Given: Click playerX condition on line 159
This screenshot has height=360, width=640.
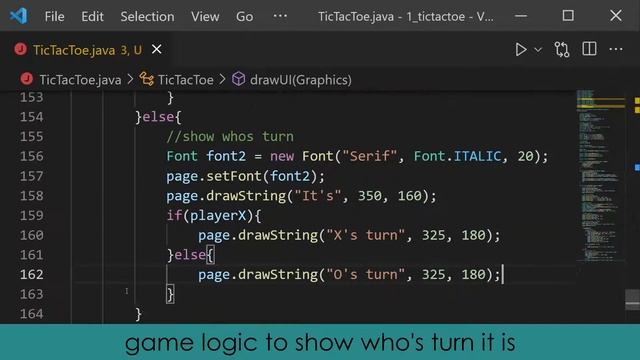Looking at the screenshot, I should pyautogui.click(x=218, y=216).
